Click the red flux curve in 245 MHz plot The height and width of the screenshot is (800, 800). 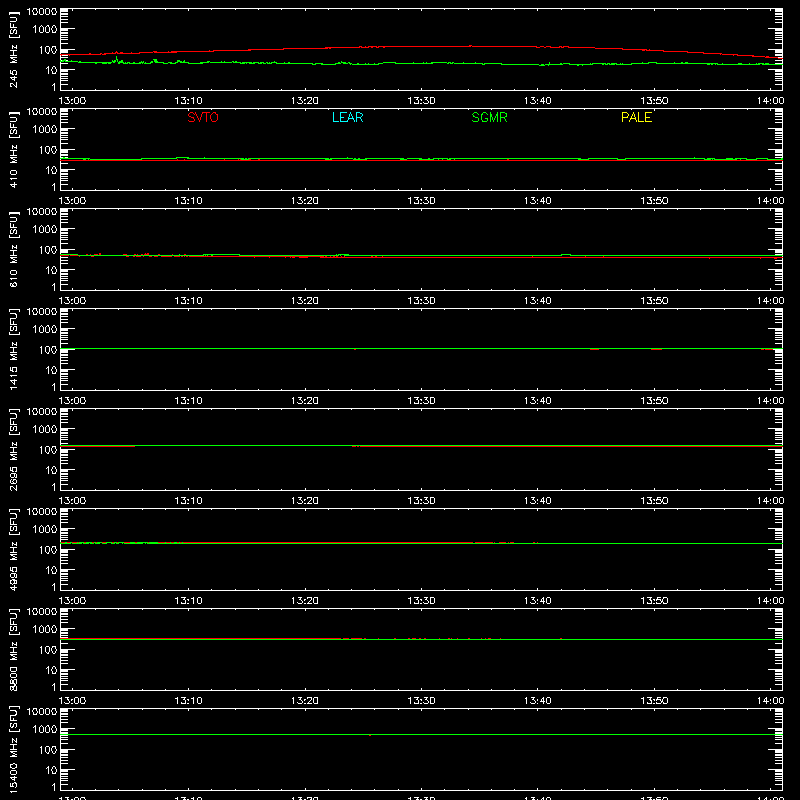click(421, 46)
